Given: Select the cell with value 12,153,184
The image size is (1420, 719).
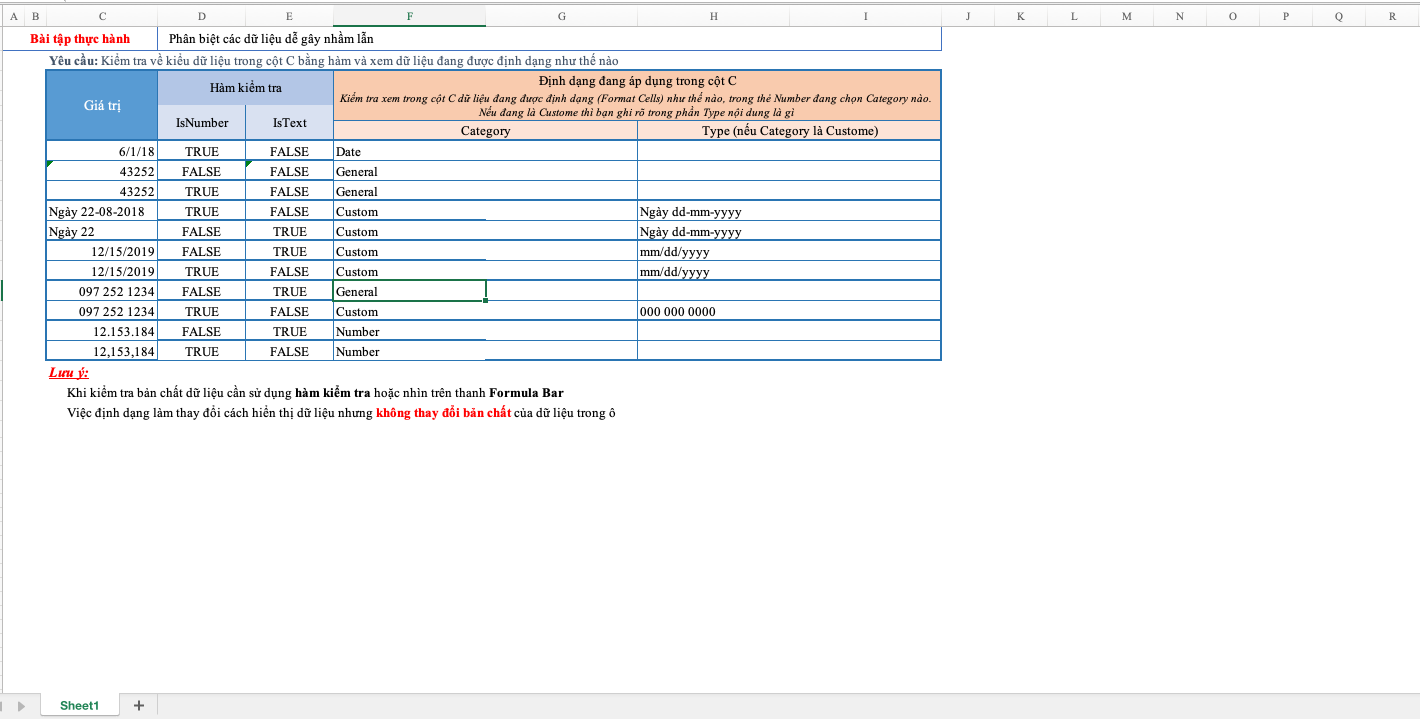Looking at the screenshot, I should 102,351.
